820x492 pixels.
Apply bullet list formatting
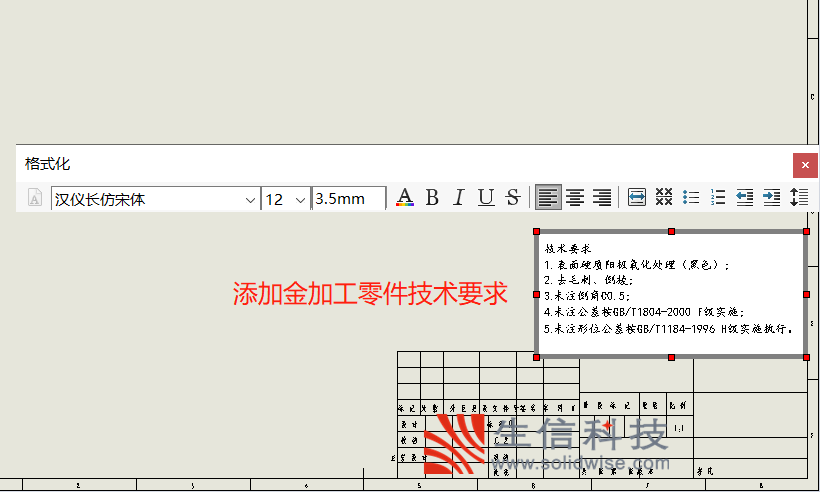(691, 198)
